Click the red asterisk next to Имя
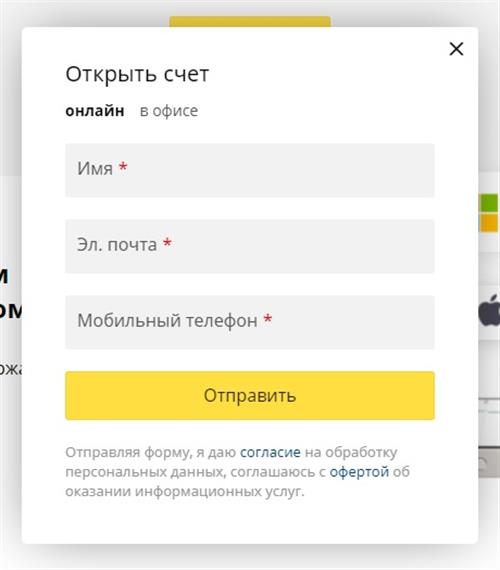 click(123, 167)
